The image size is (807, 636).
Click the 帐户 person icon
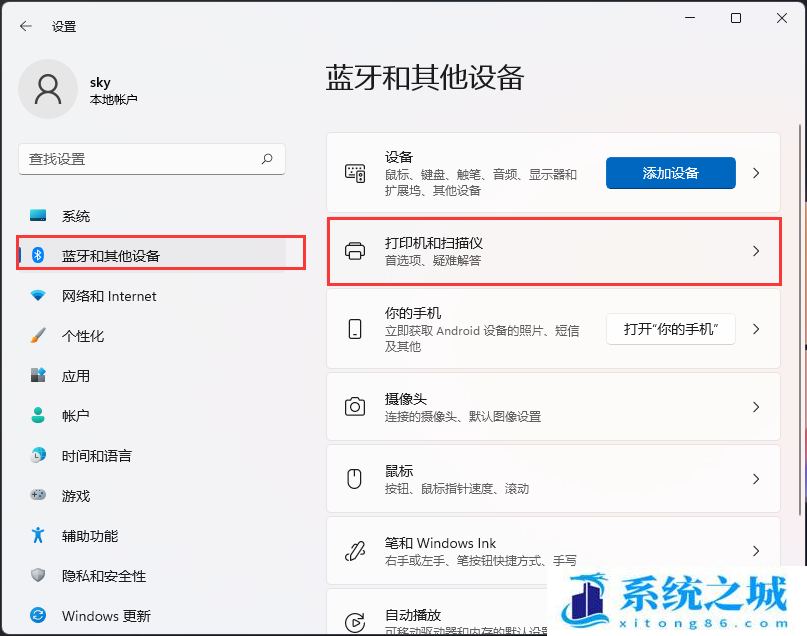(38, 415)
